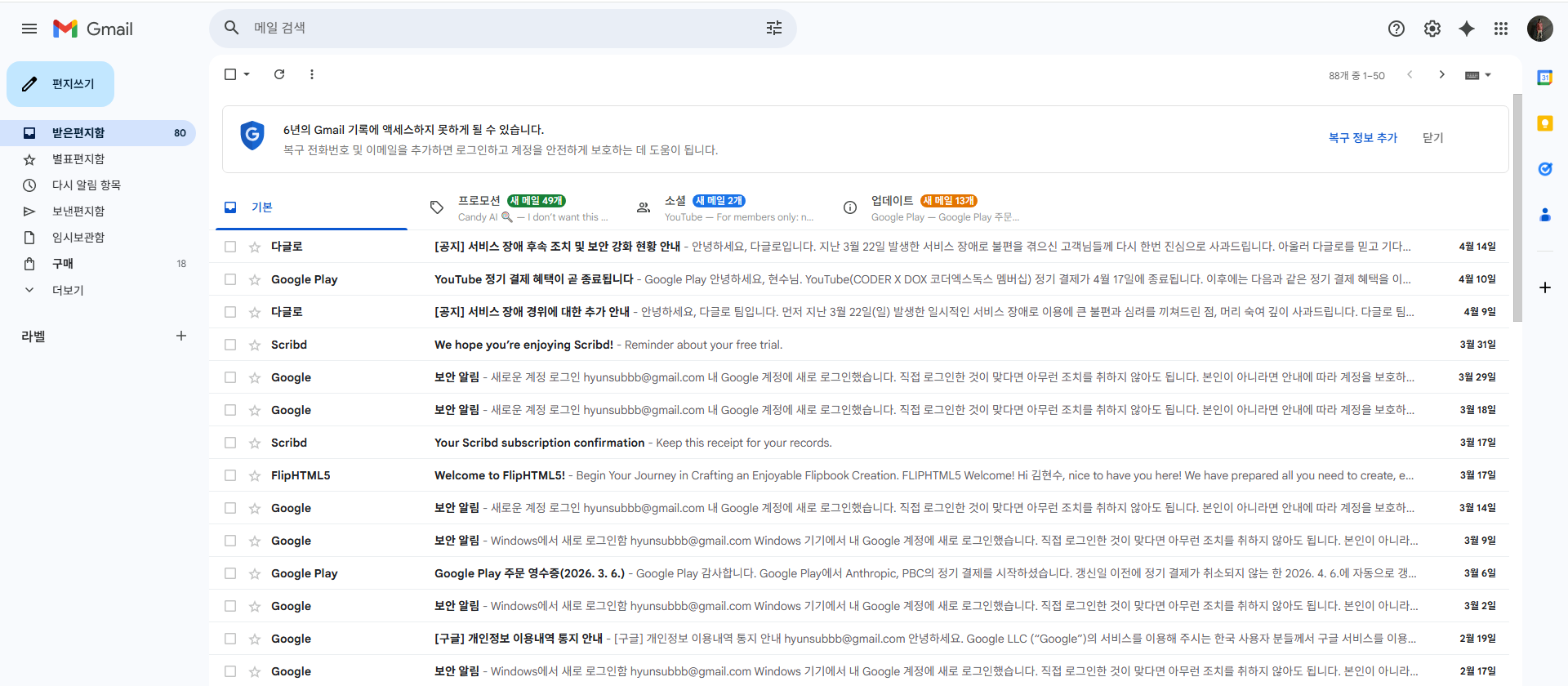Star the Scribd enjoying Scribd email
The width and height of the screenshot is (1568, 686).
pos(255,345)
